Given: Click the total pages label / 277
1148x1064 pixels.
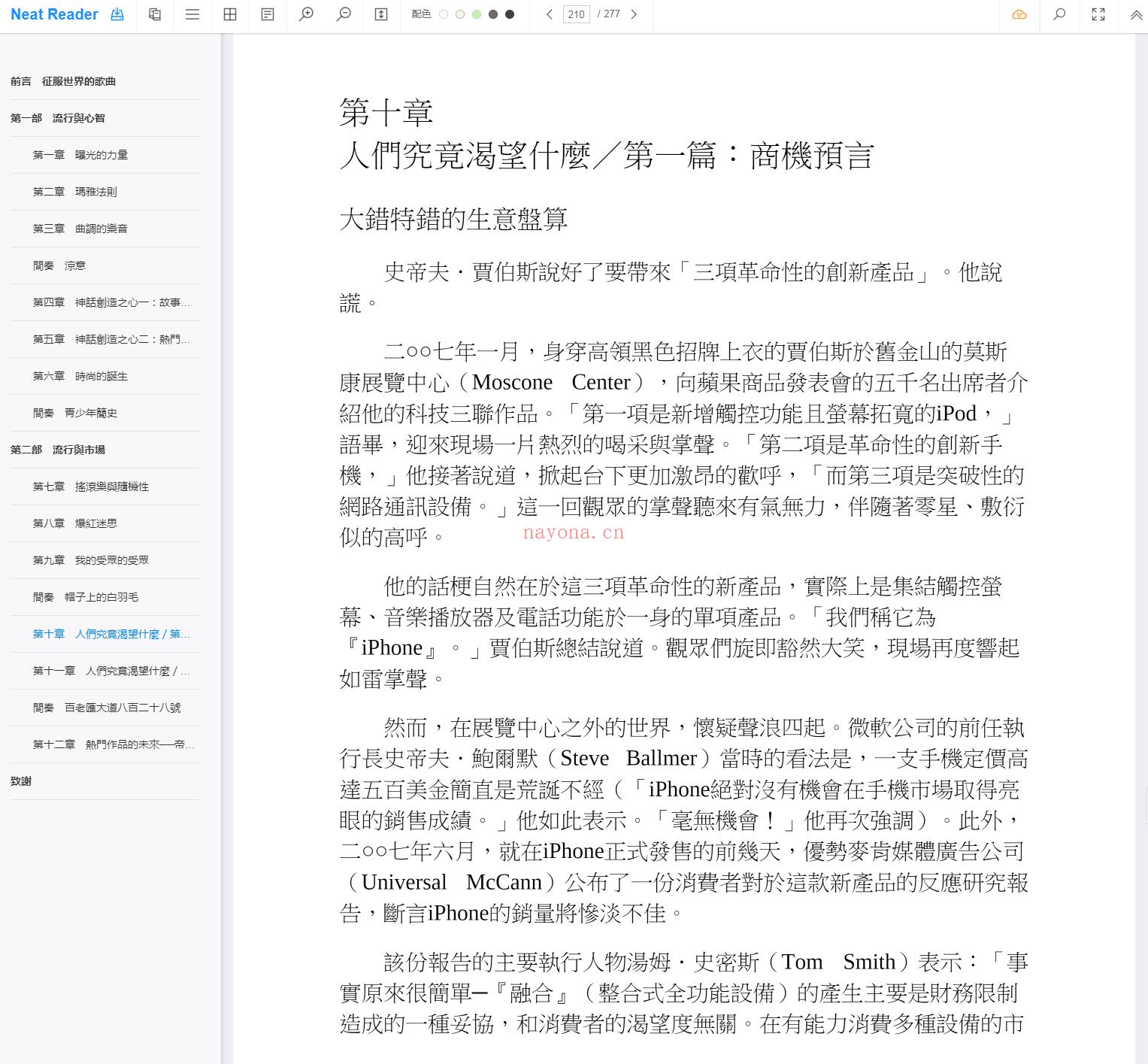Looking at the screenshot, I should click(608, 14).
